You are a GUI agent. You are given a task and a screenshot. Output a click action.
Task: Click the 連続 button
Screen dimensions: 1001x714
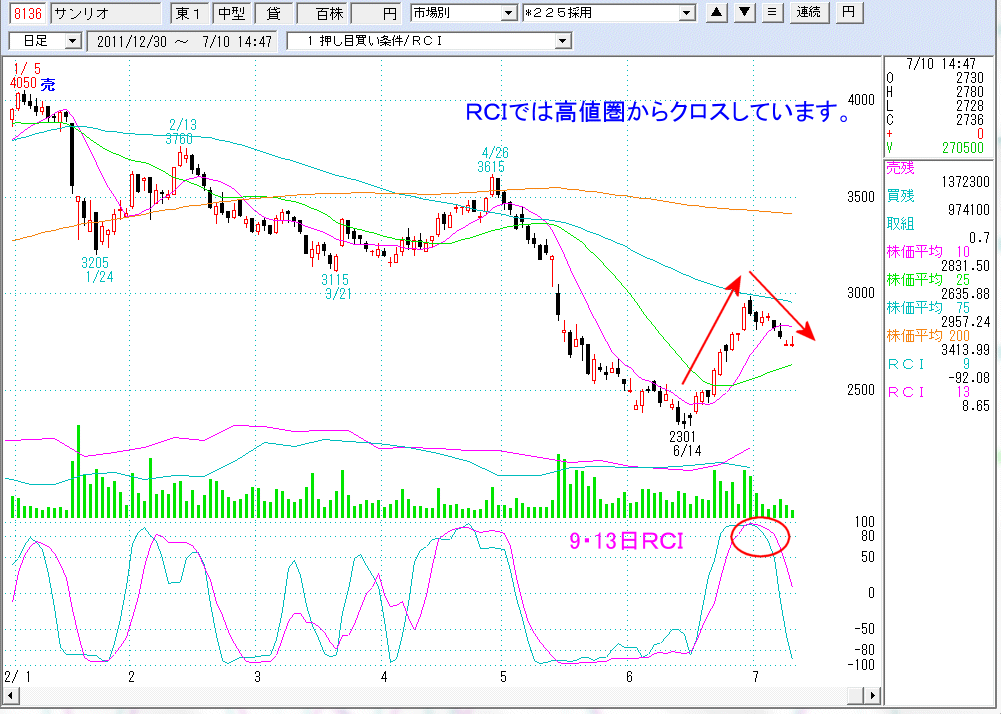pos(809,12)
